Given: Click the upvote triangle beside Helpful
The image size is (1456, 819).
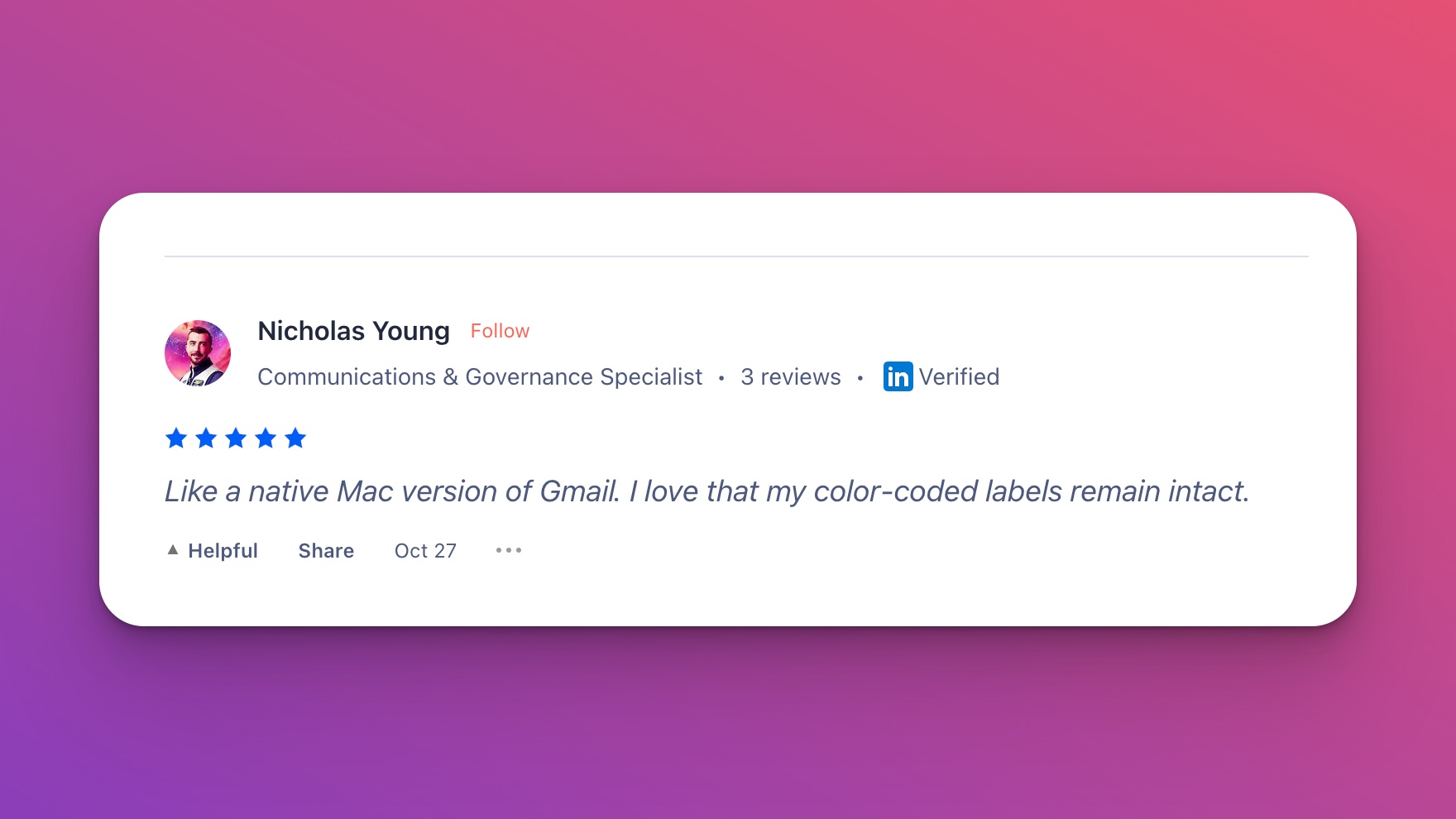Looking at the screenshot, I should (173, 549).
